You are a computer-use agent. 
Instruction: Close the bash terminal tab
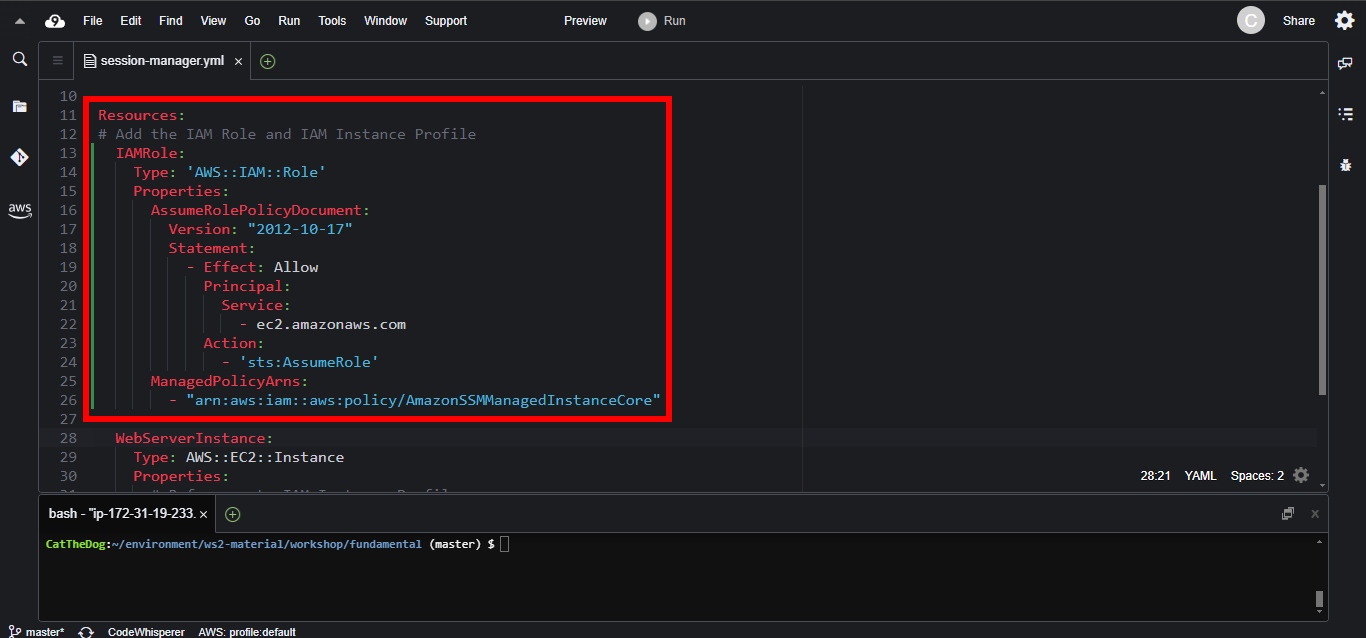(x=203, y=514)
